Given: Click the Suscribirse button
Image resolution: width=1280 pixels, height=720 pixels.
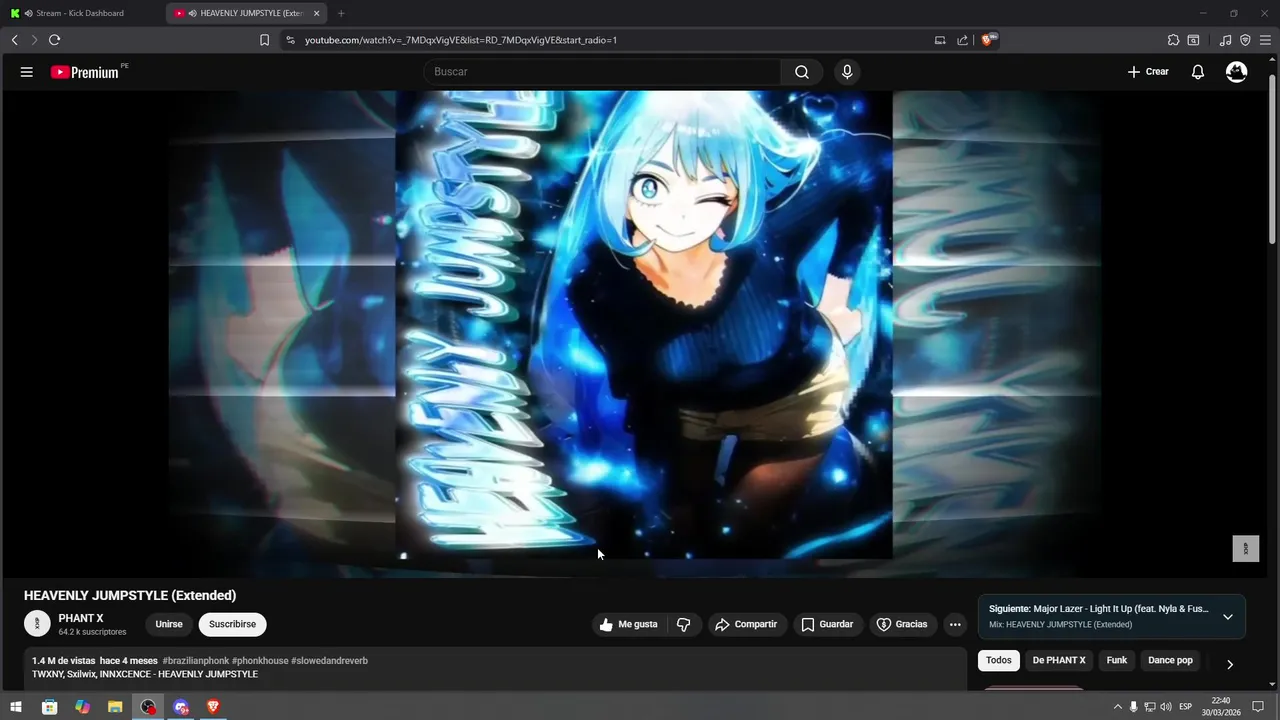Looking at the screenshot, I should click(232, 624).
